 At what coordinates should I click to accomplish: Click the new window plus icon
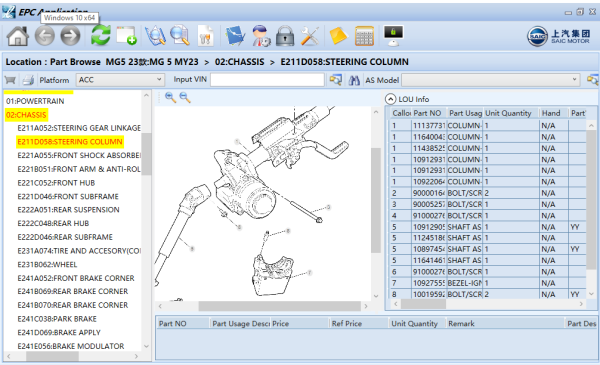click(127, 36)
